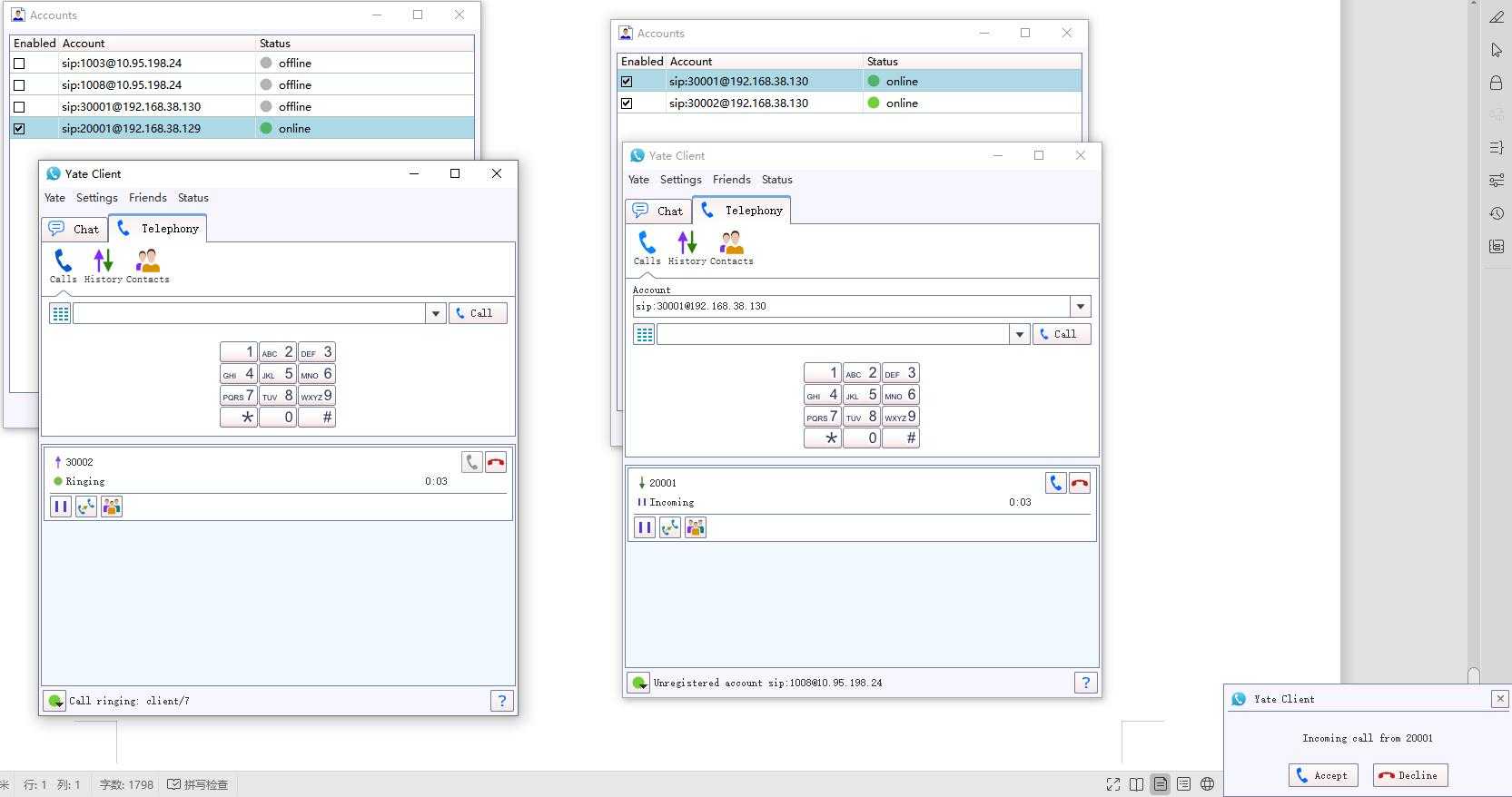
Task: Click spell check in document status bar
Action: click(x=198, y=784)
